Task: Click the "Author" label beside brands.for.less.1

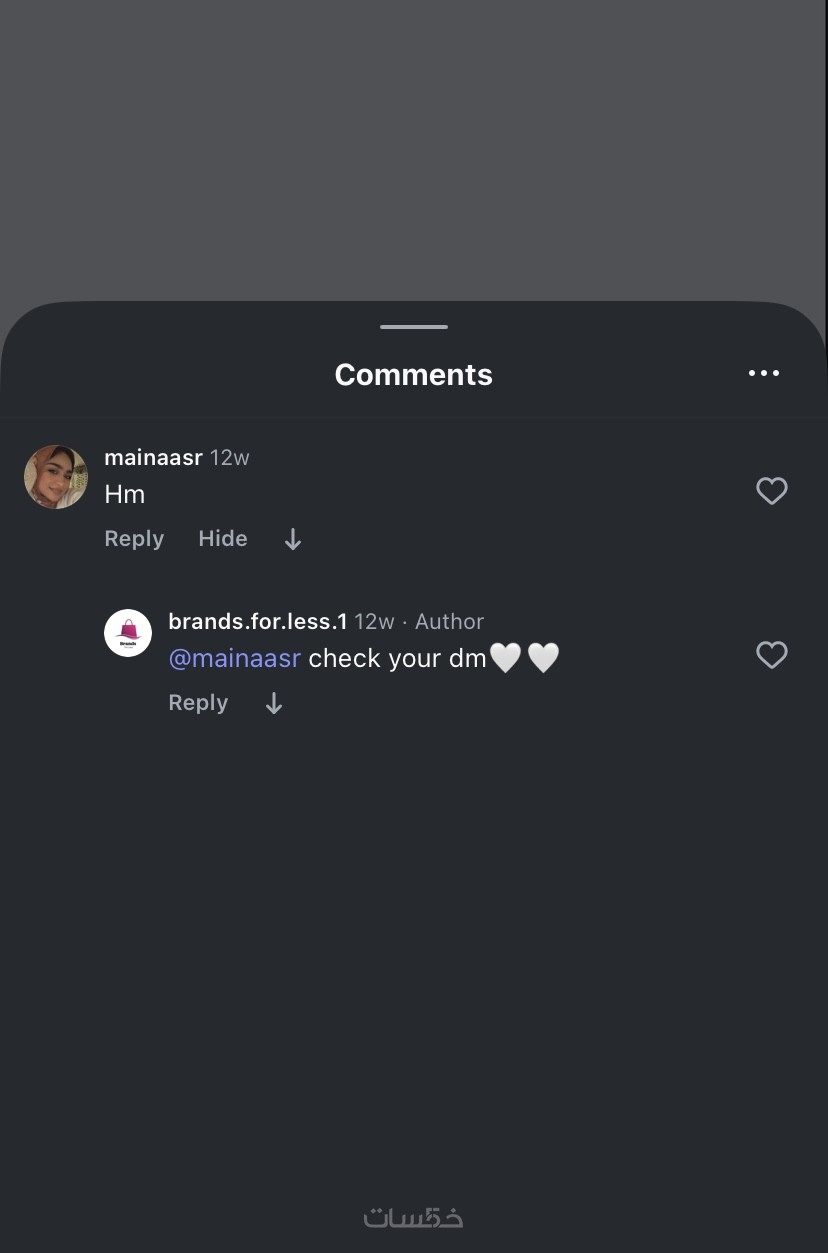Action: pyautogui.click(x=449, y=622)
